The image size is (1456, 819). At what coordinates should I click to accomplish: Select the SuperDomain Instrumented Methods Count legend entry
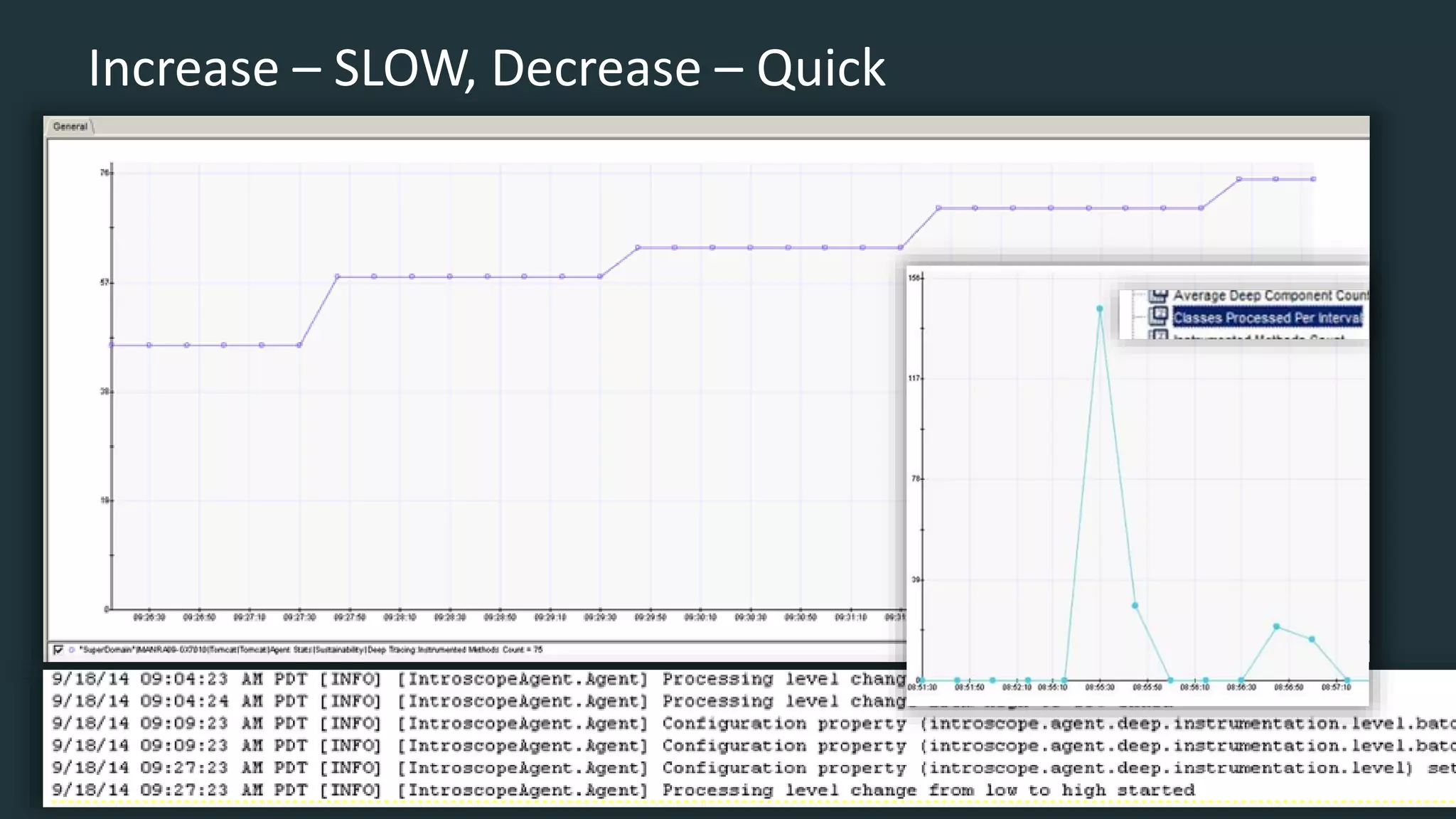click(311, 650)
